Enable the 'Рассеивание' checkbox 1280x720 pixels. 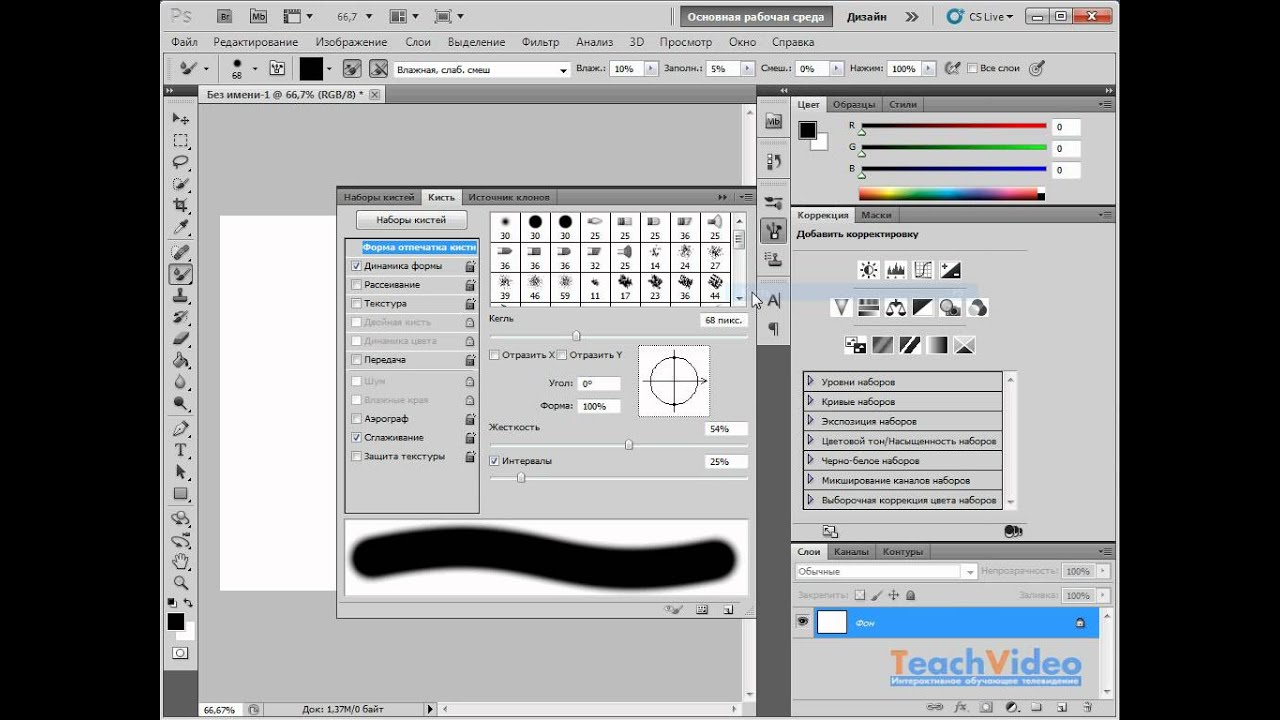(357, 285)
